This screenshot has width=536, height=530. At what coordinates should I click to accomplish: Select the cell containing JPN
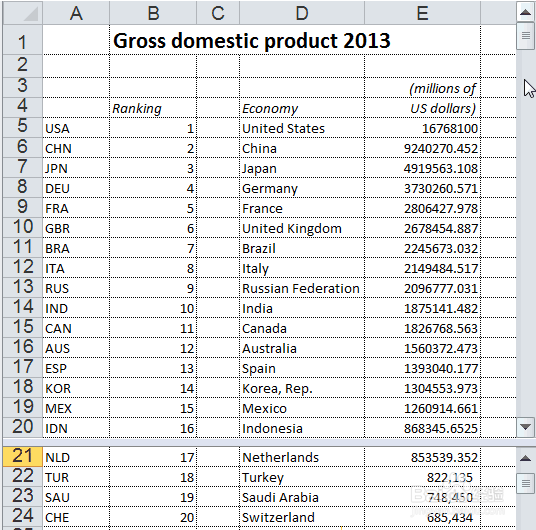[x=76, y=168]
